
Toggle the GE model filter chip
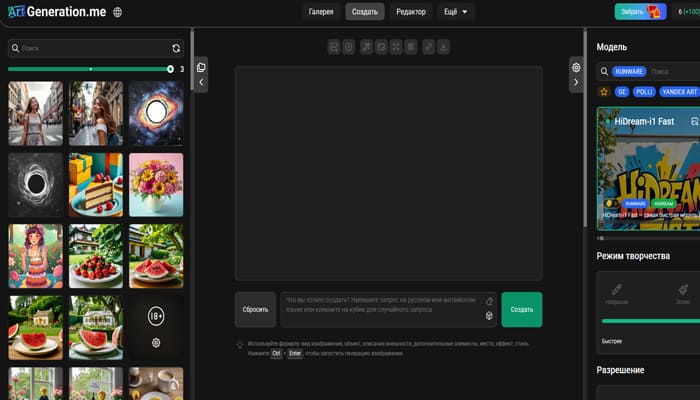(x=621, y=91)
